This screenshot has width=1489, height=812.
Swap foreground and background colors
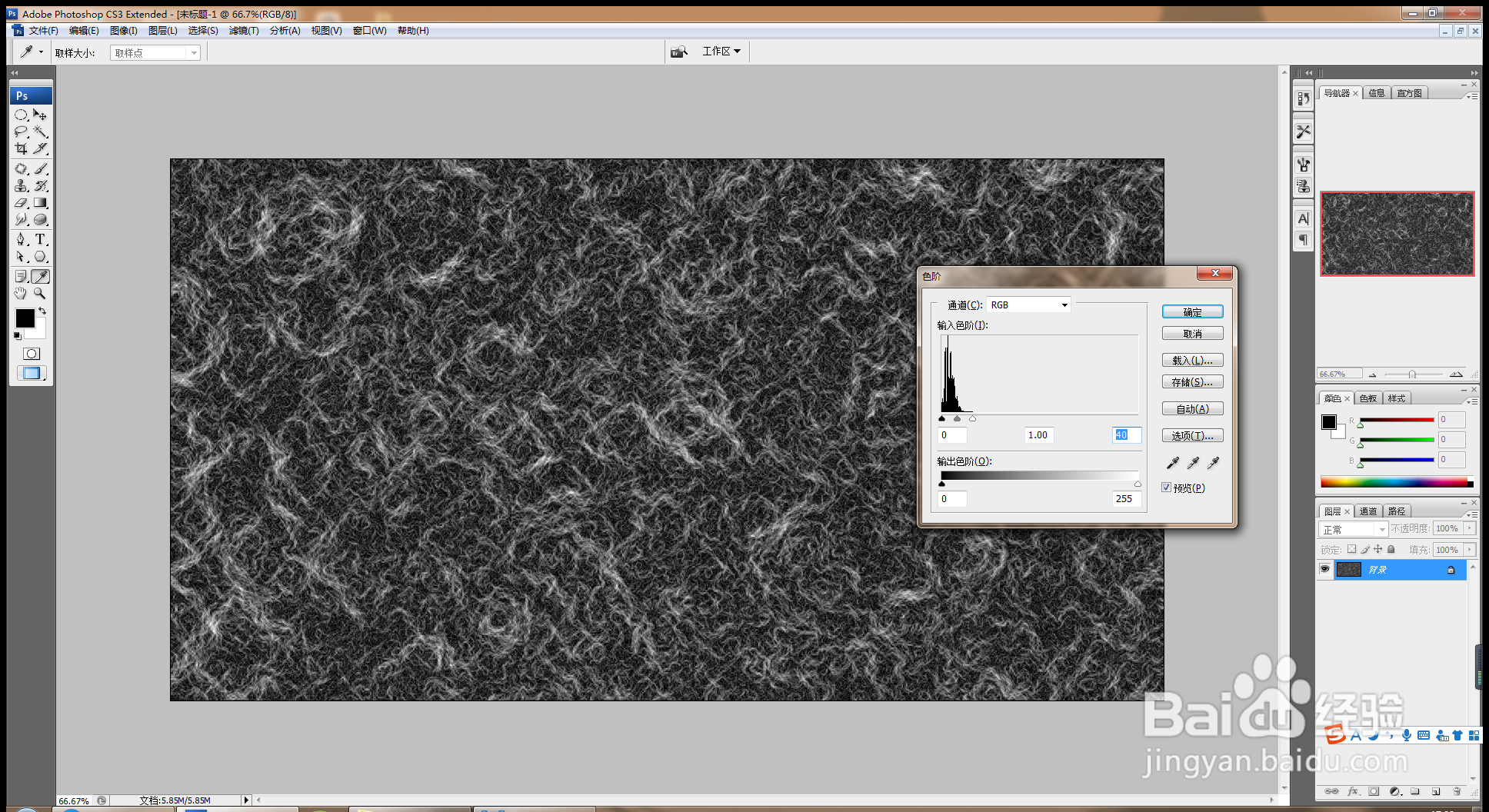[42, 311]
